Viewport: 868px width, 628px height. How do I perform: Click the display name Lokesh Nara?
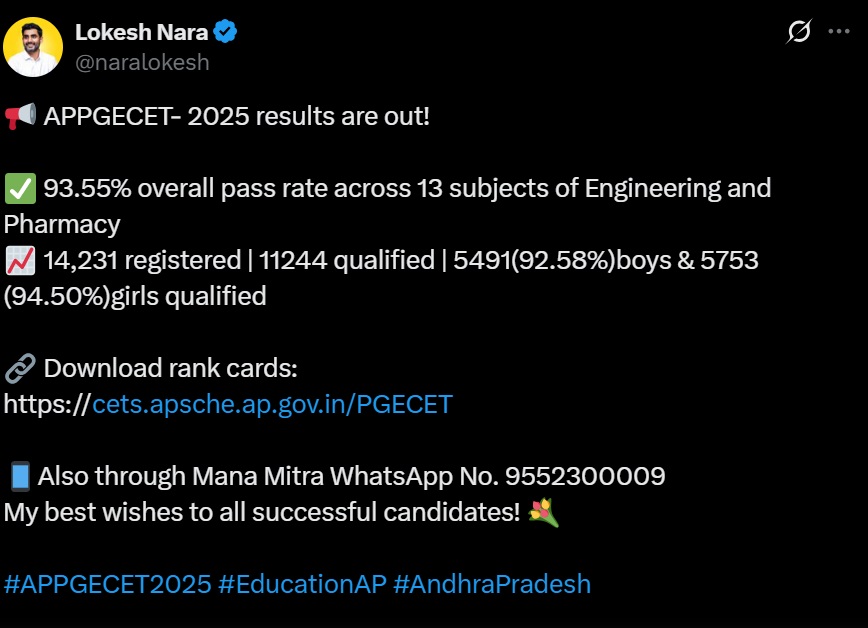(140, 31)
